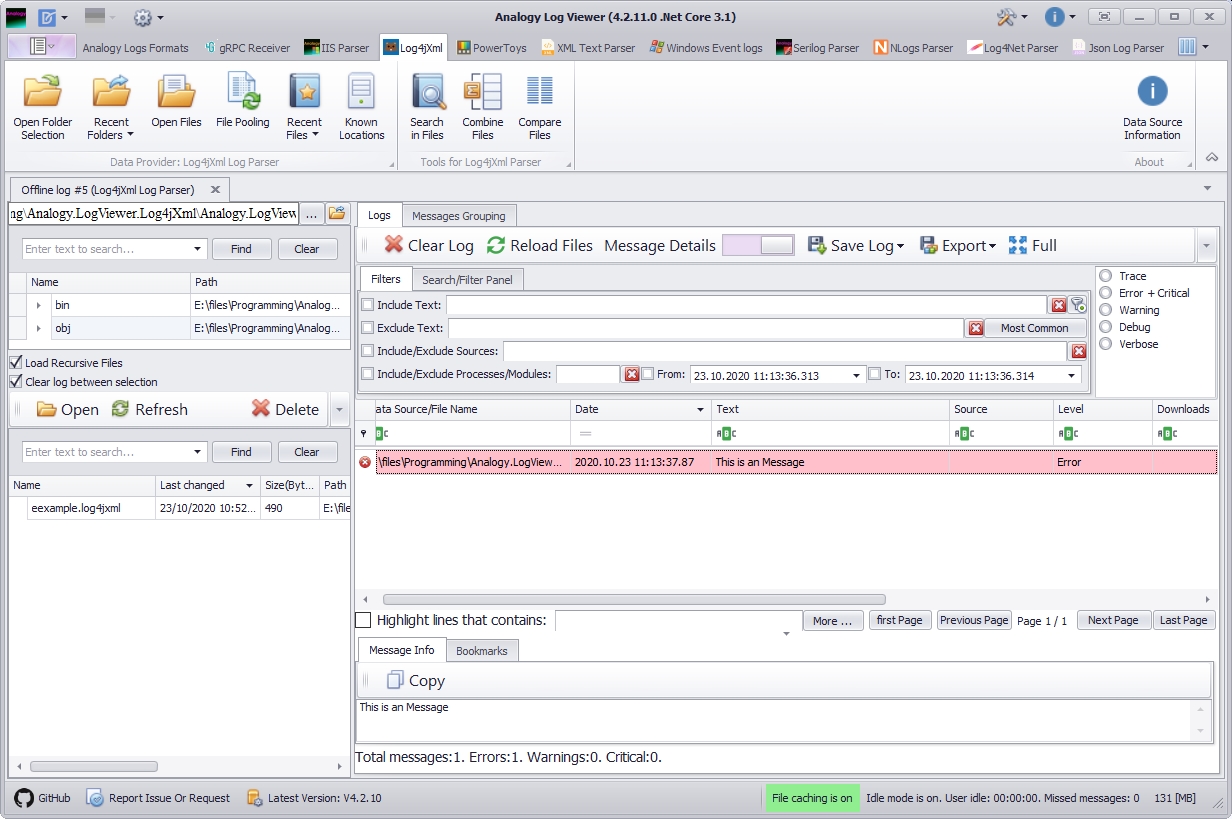Select the Trace level radio button
1232x819 pixels.
point(1106,276)
